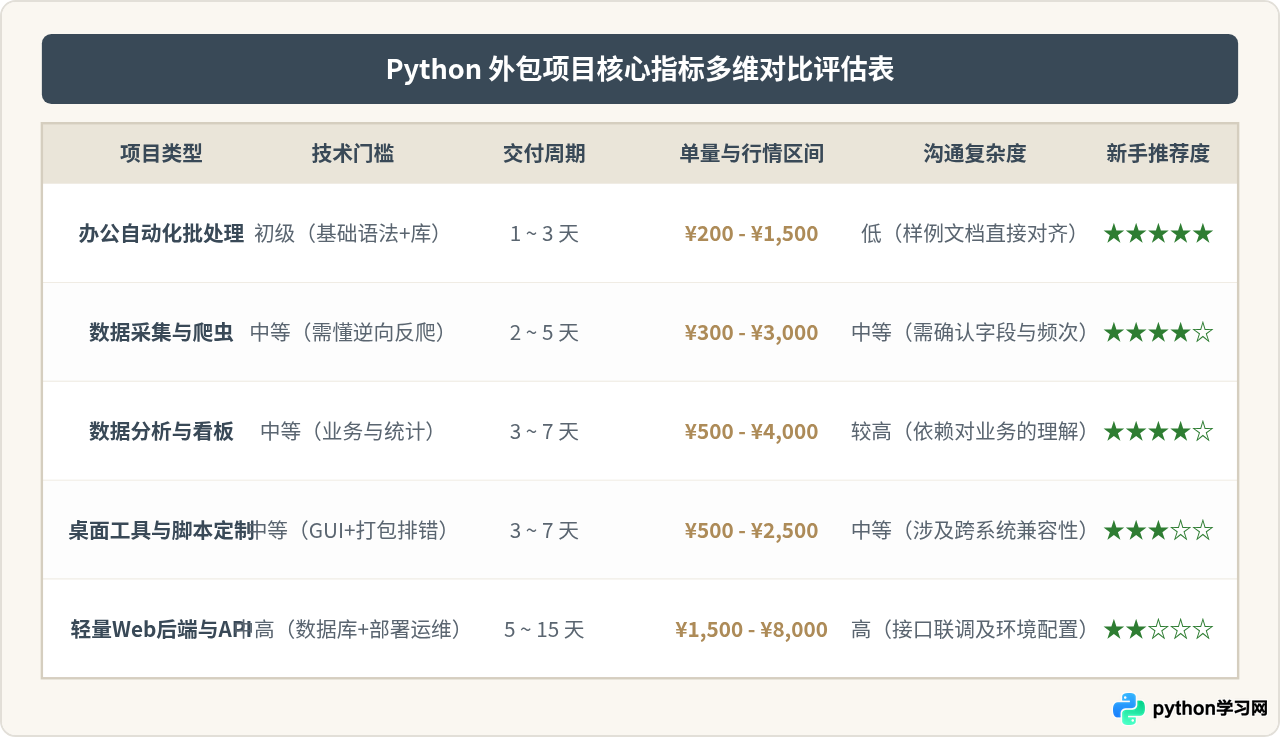Screen dimensions: 1280x738
Task: Select the 单量与行情区间 column header
Action: [752, 153]
